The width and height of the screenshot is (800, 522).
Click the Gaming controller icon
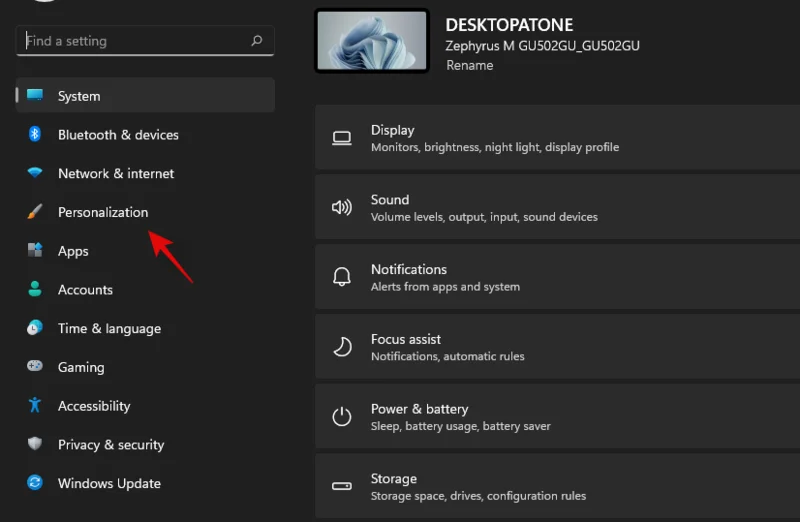pos(35,366)
